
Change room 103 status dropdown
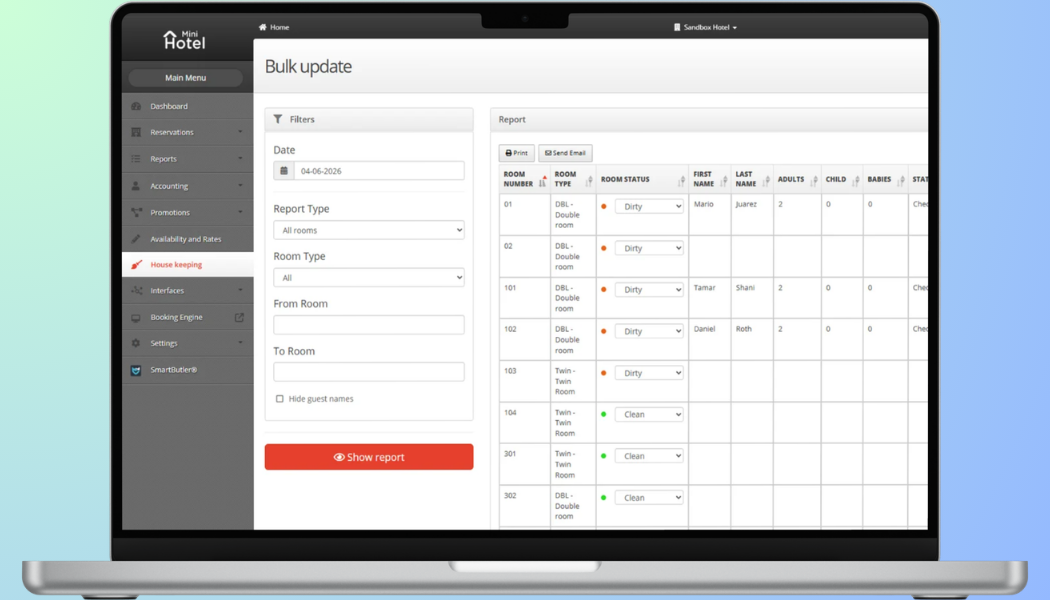coord(649,373)
